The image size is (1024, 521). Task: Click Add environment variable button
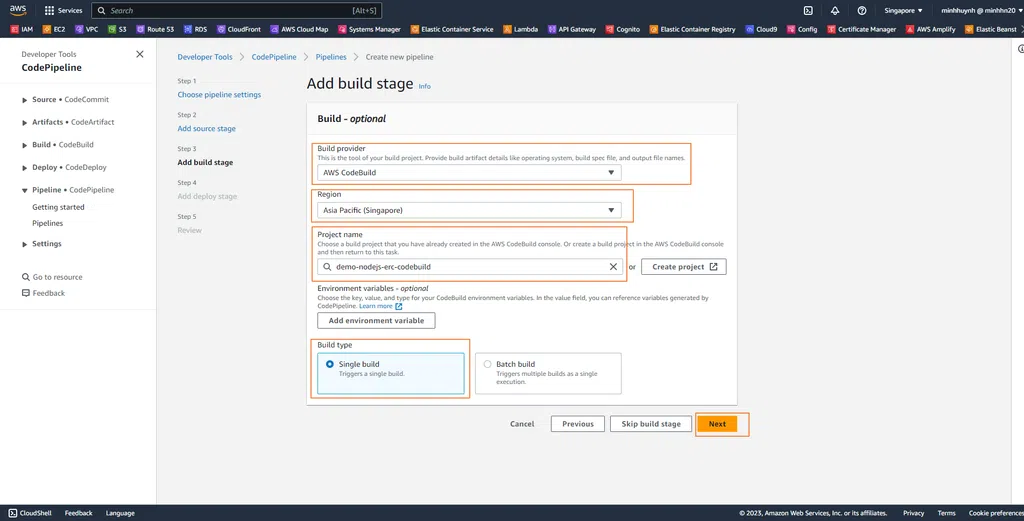(376, 321)
